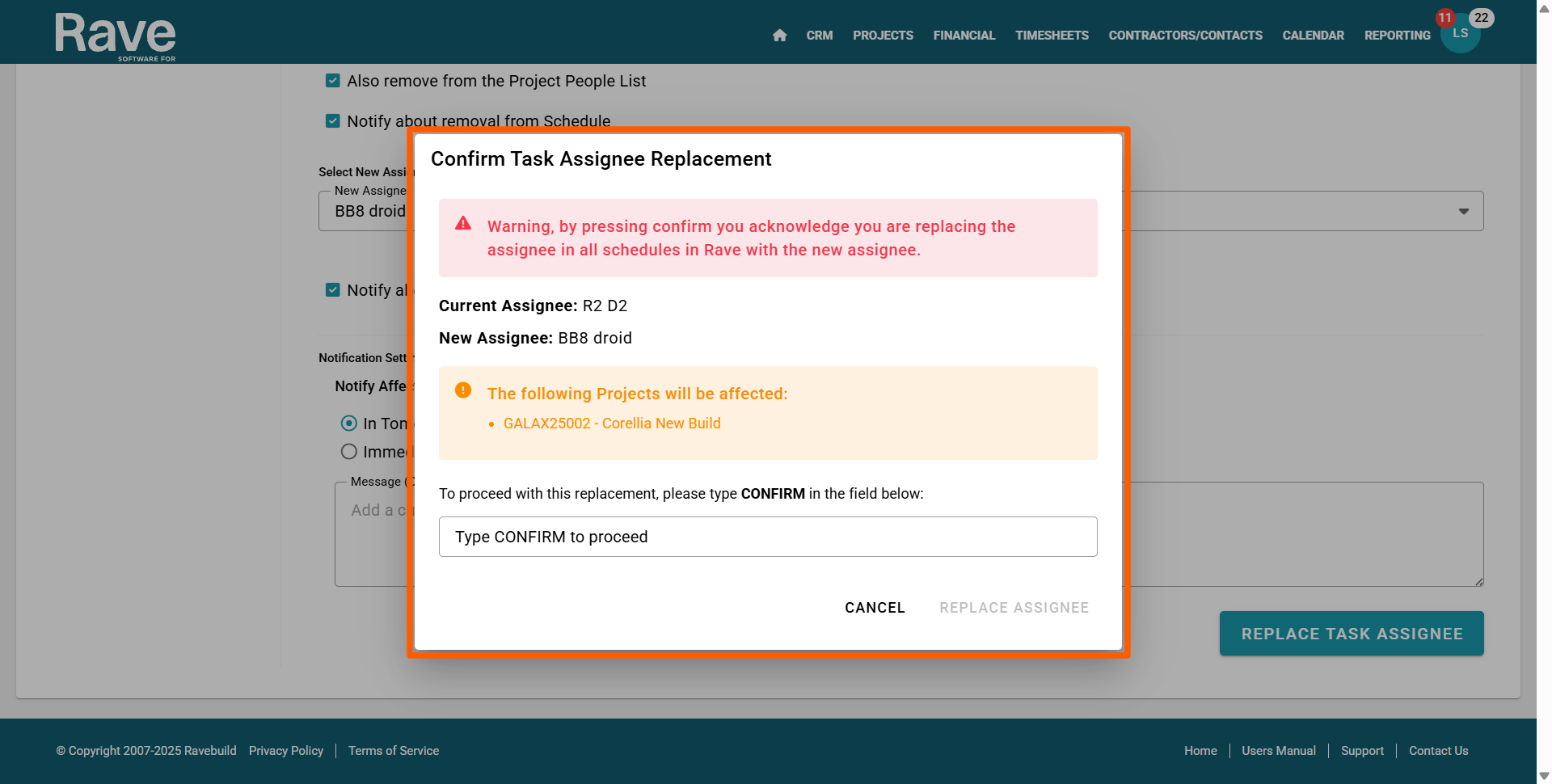Open the PROJECTS menu
The image size is (1552, 784).
pyautogui.click(x=883, y=36)
